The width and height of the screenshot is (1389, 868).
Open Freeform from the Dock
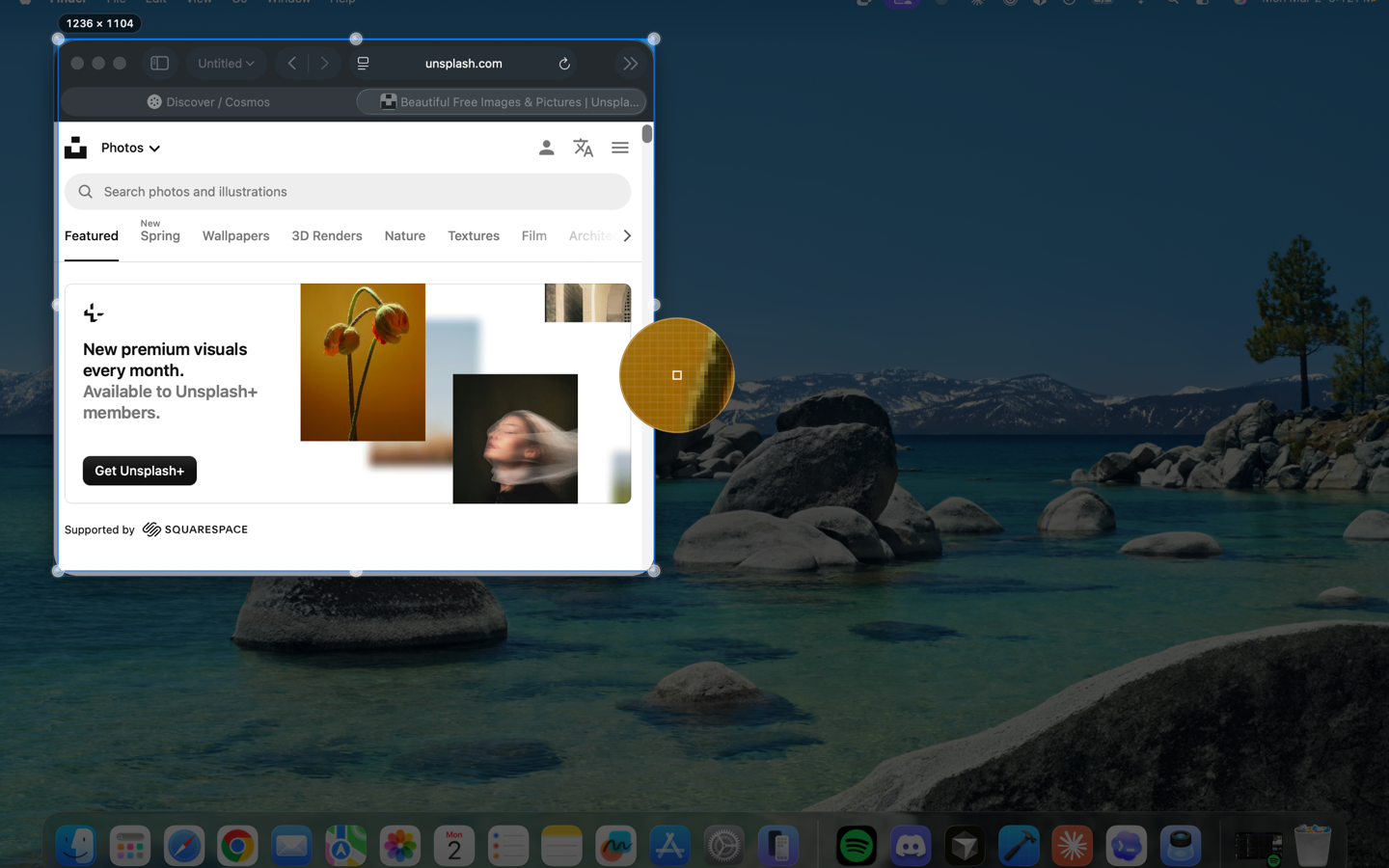615,846
